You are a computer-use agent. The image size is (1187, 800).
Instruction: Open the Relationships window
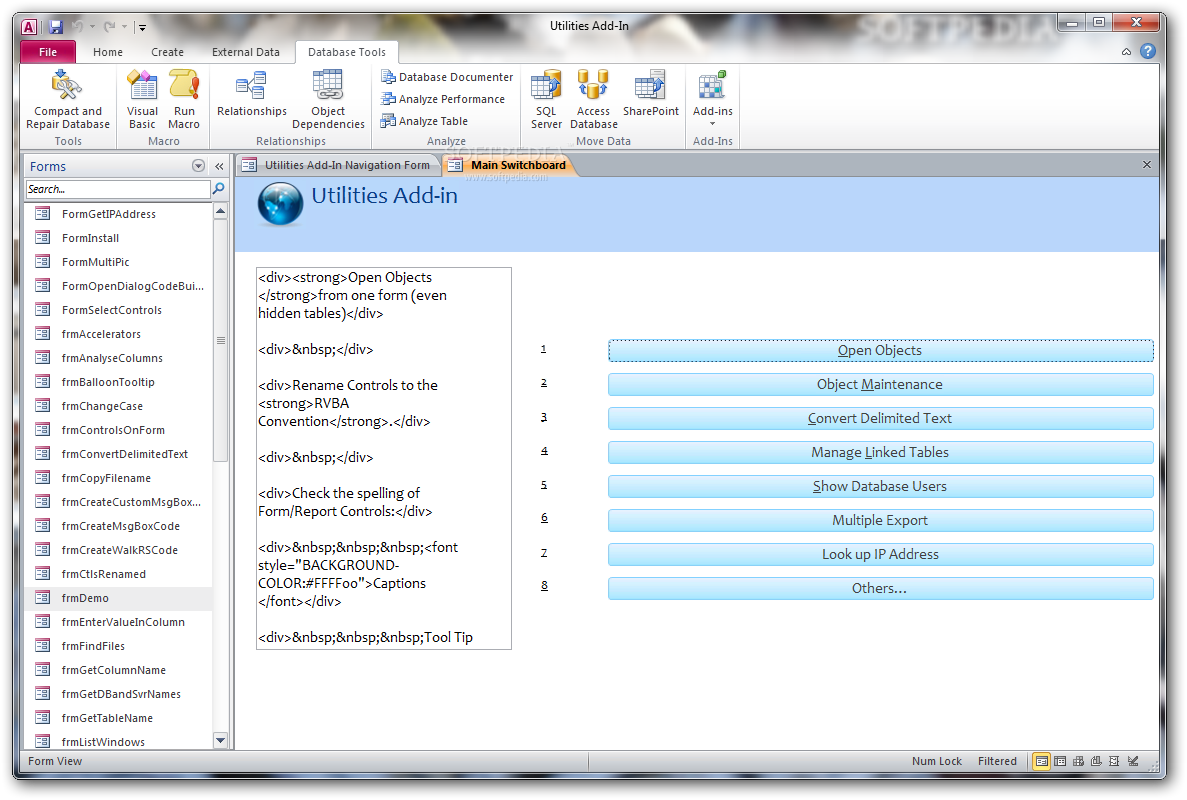252,94
